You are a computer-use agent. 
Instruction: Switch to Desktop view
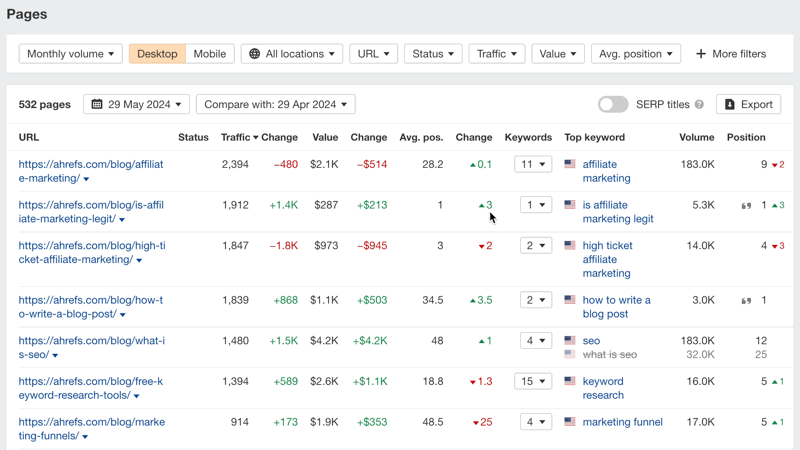click(157, 54)
